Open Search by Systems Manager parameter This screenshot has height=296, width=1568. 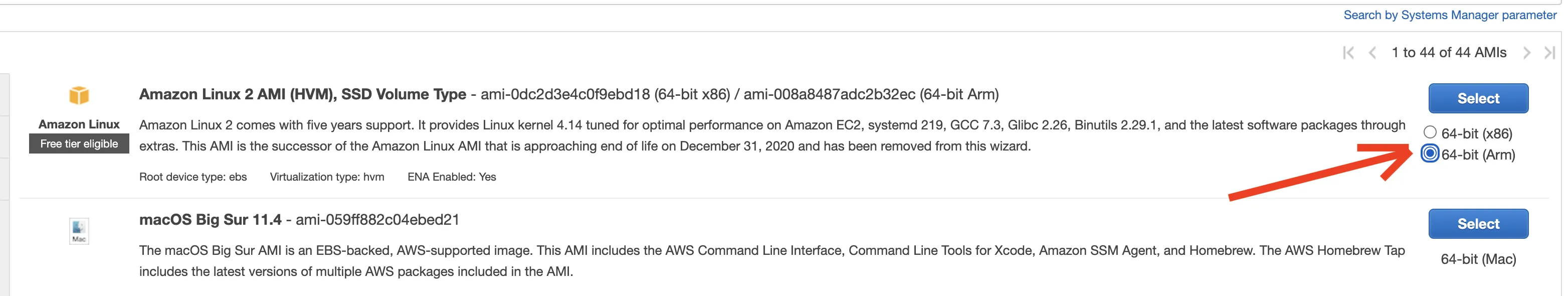[1449, 15]
